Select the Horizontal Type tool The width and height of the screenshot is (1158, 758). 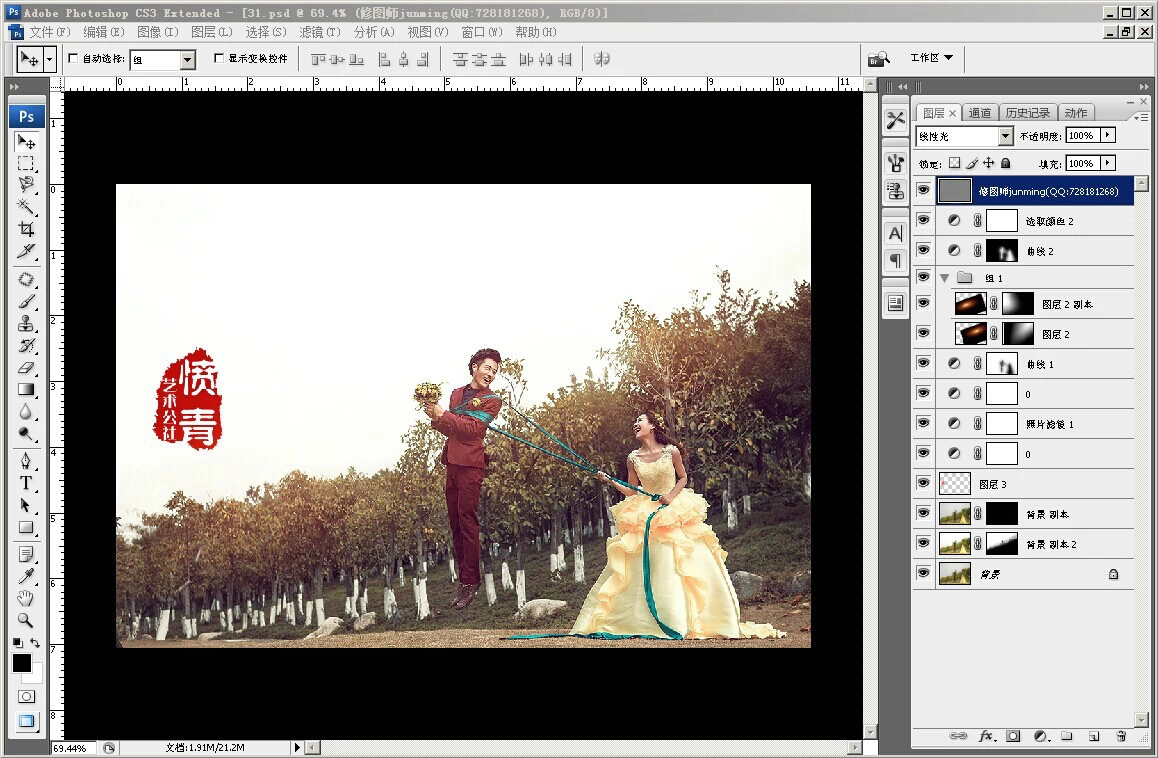click(x=26, y=483)
